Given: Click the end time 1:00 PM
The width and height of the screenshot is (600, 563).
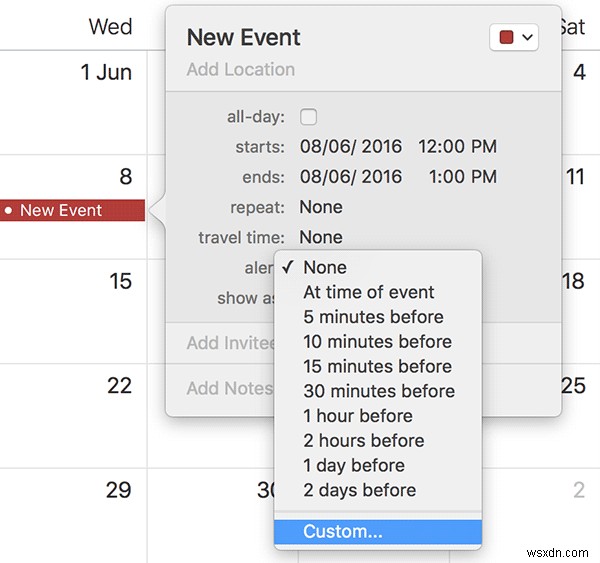Looking at the screenshot, I should pos(461,177).
